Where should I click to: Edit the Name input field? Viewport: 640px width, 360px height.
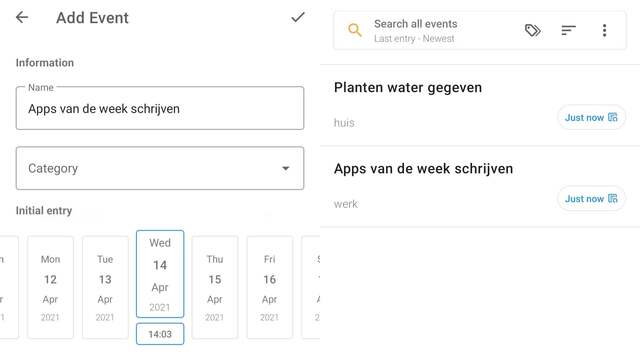point(160,108)
